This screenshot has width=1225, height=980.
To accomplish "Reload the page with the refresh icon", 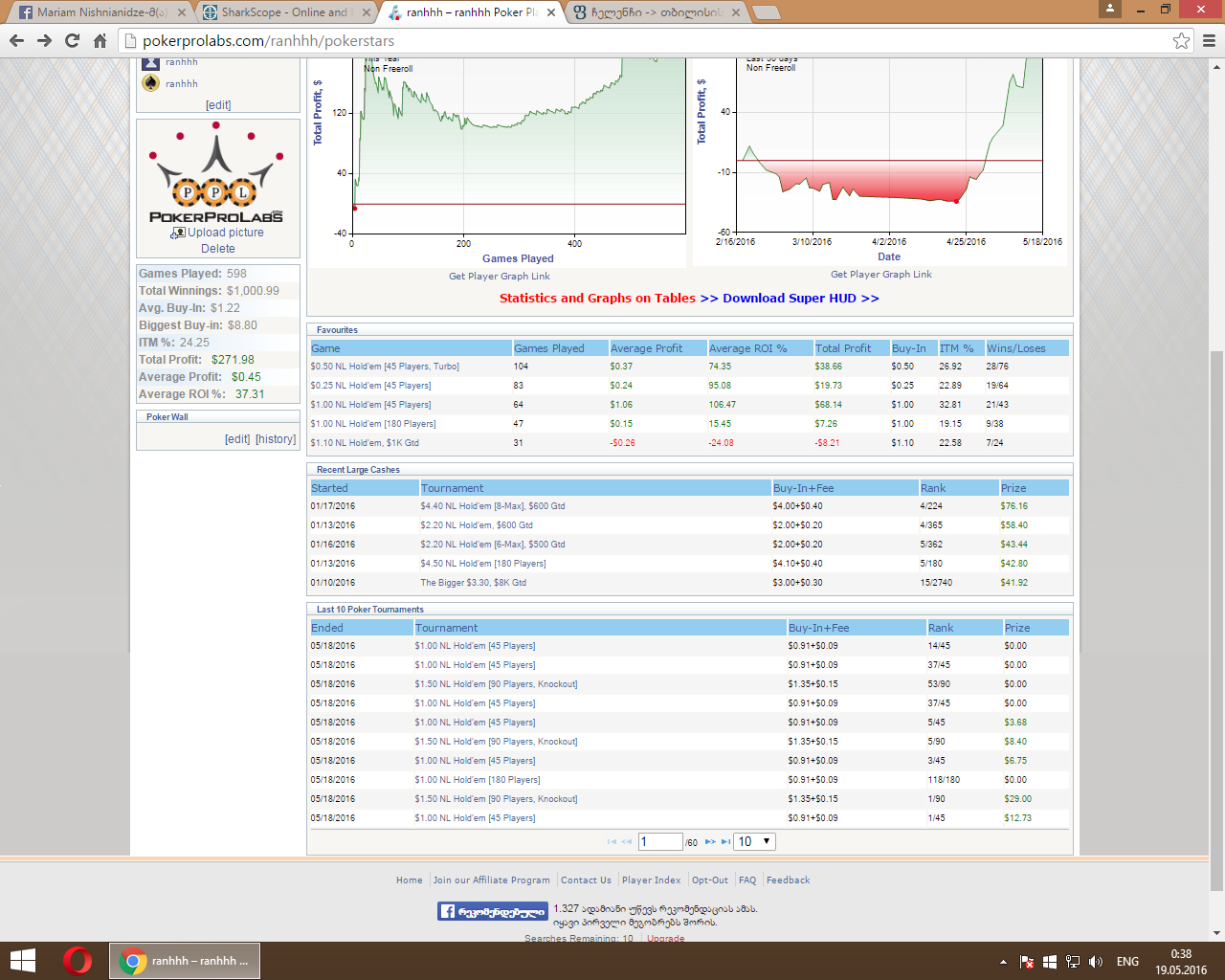I will [x=72, y=40].
